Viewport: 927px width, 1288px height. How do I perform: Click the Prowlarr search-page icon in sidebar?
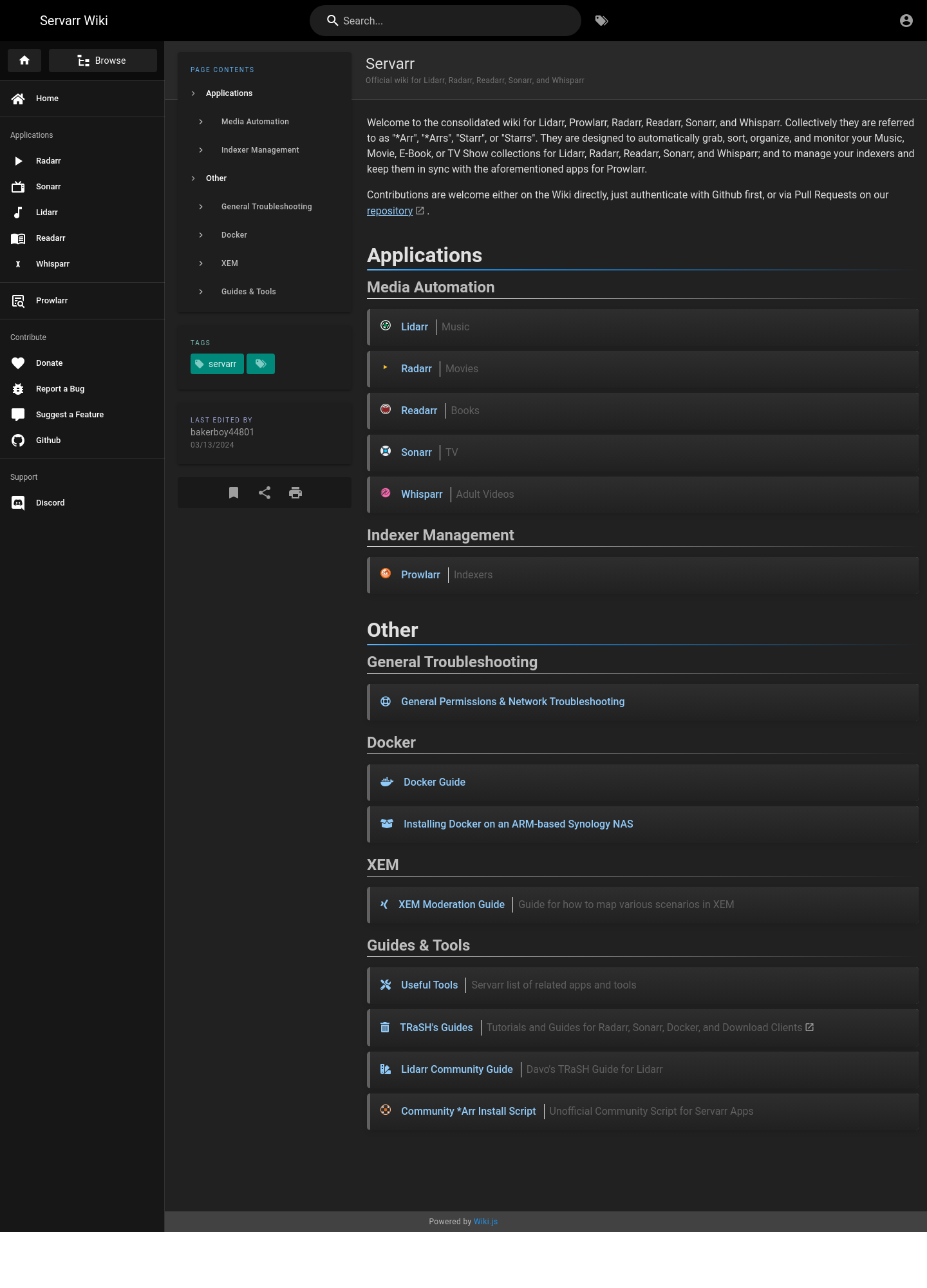(x=18, y=301)
